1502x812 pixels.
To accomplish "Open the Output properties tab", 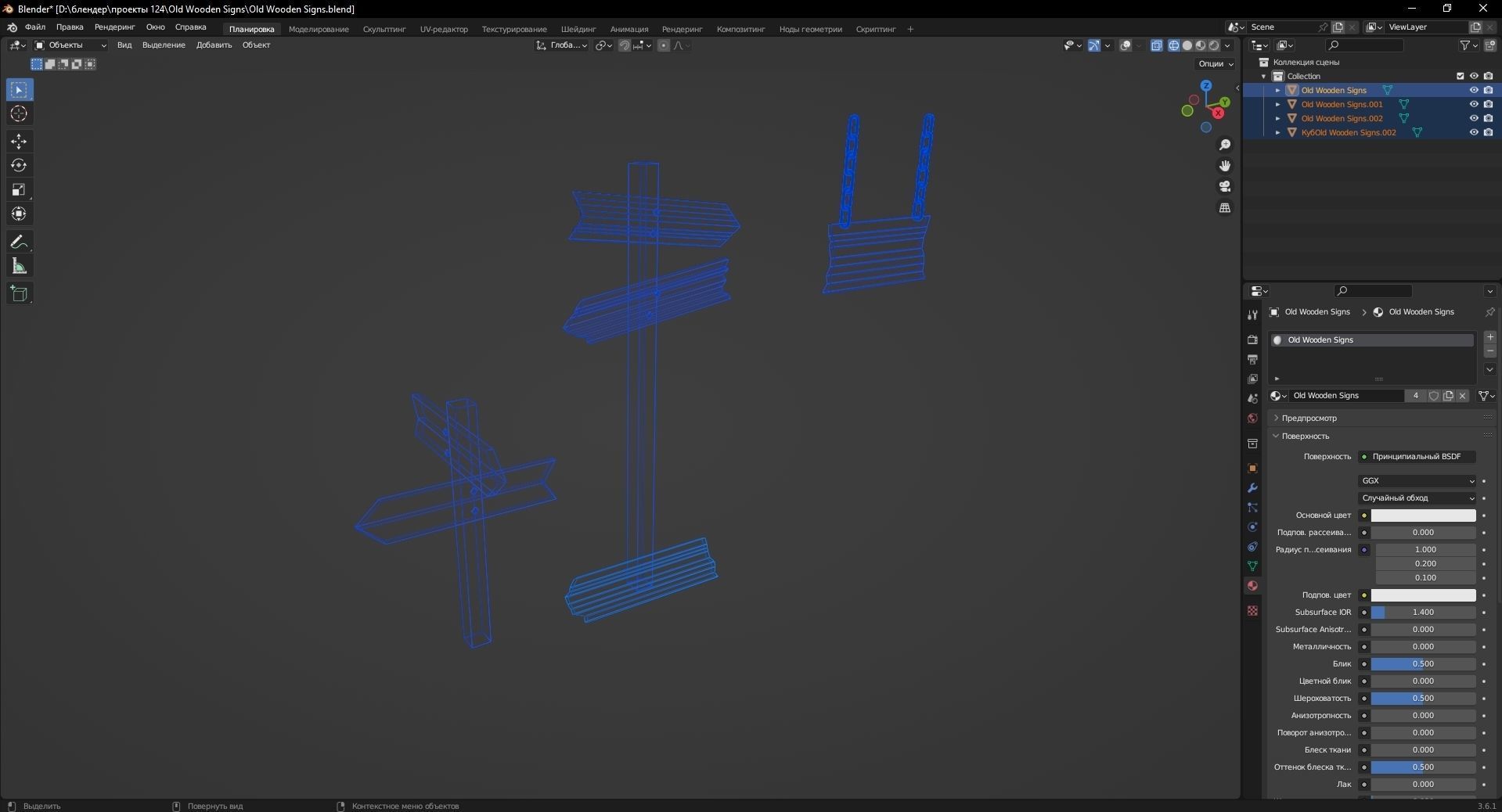I will (1252, 359).
